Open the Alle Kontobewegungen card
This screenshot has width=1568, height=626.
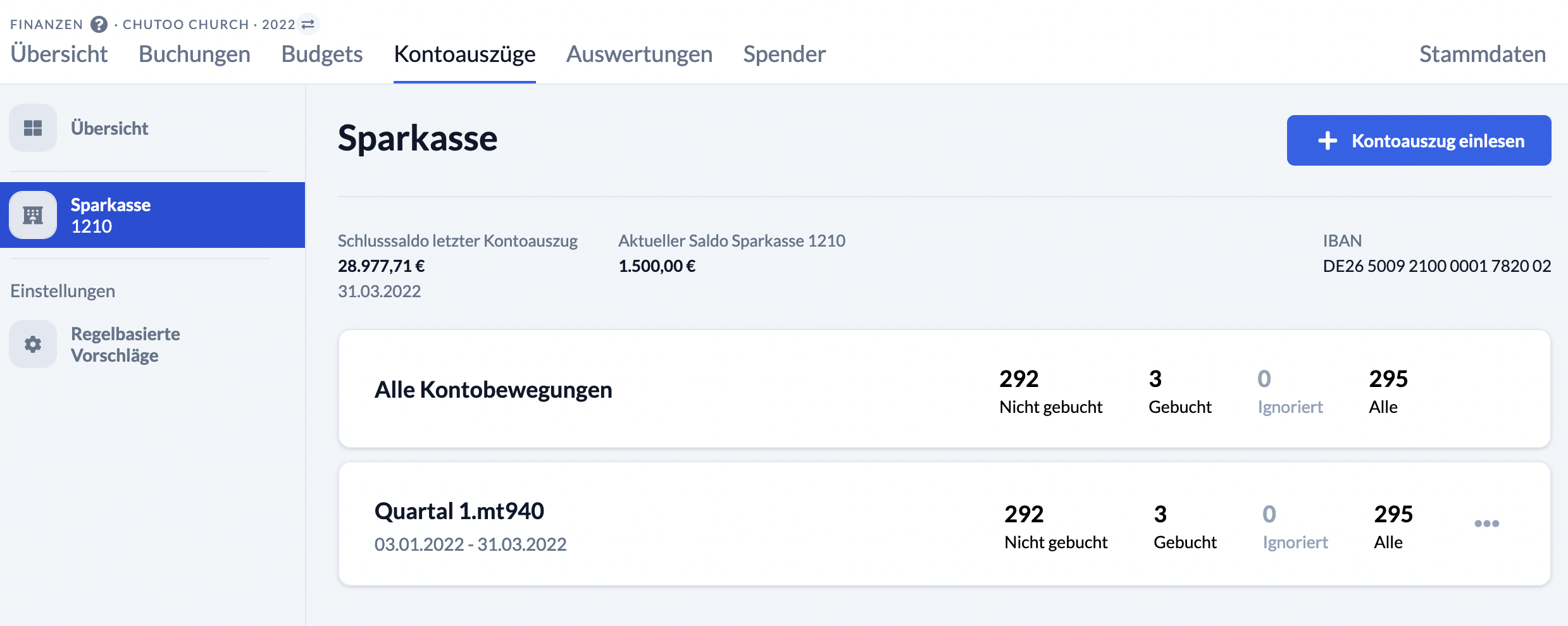click(944, 389)
